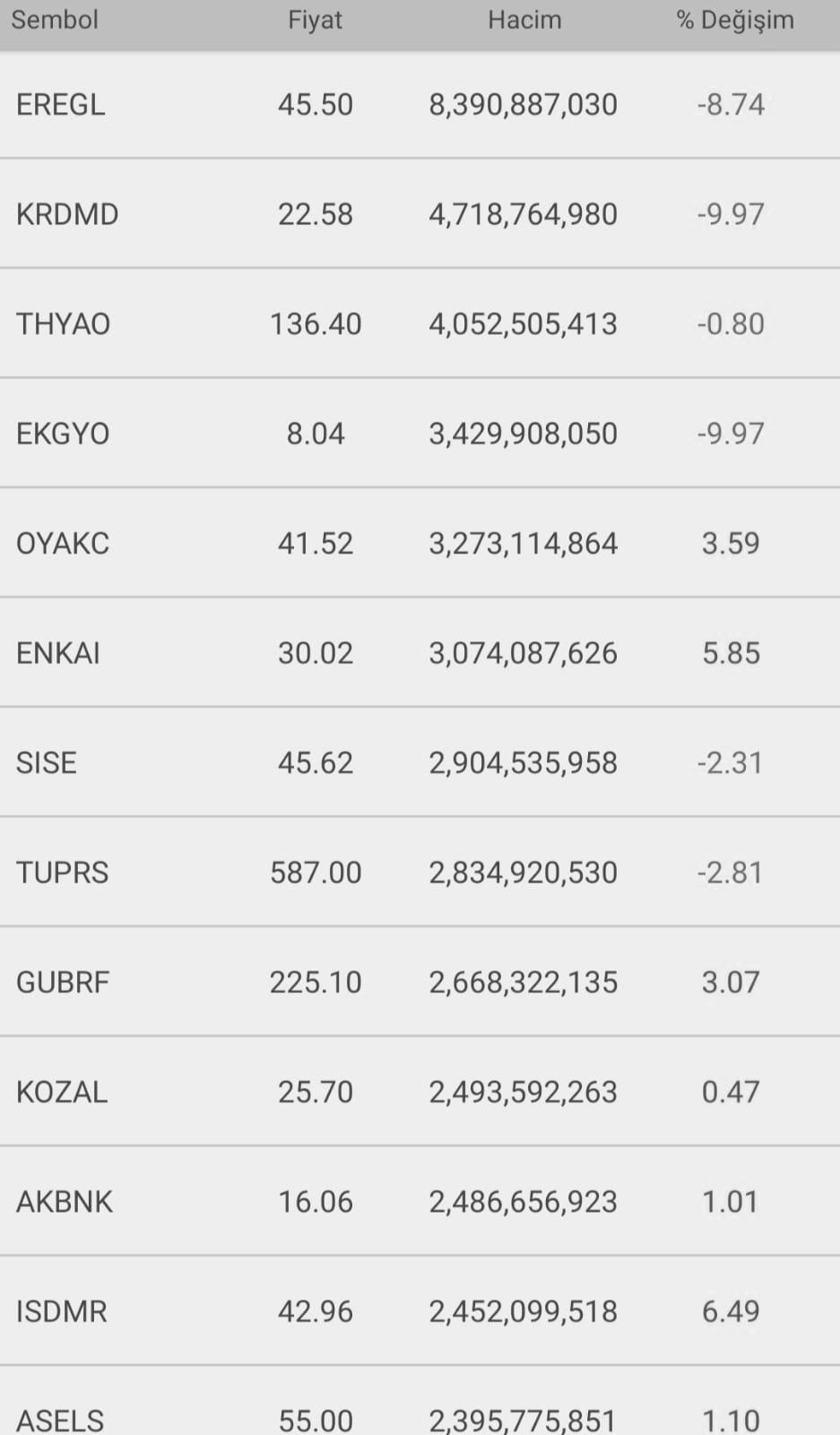
Task: Open the AKBNK stock row
Action: click(x=420, y=1202)
